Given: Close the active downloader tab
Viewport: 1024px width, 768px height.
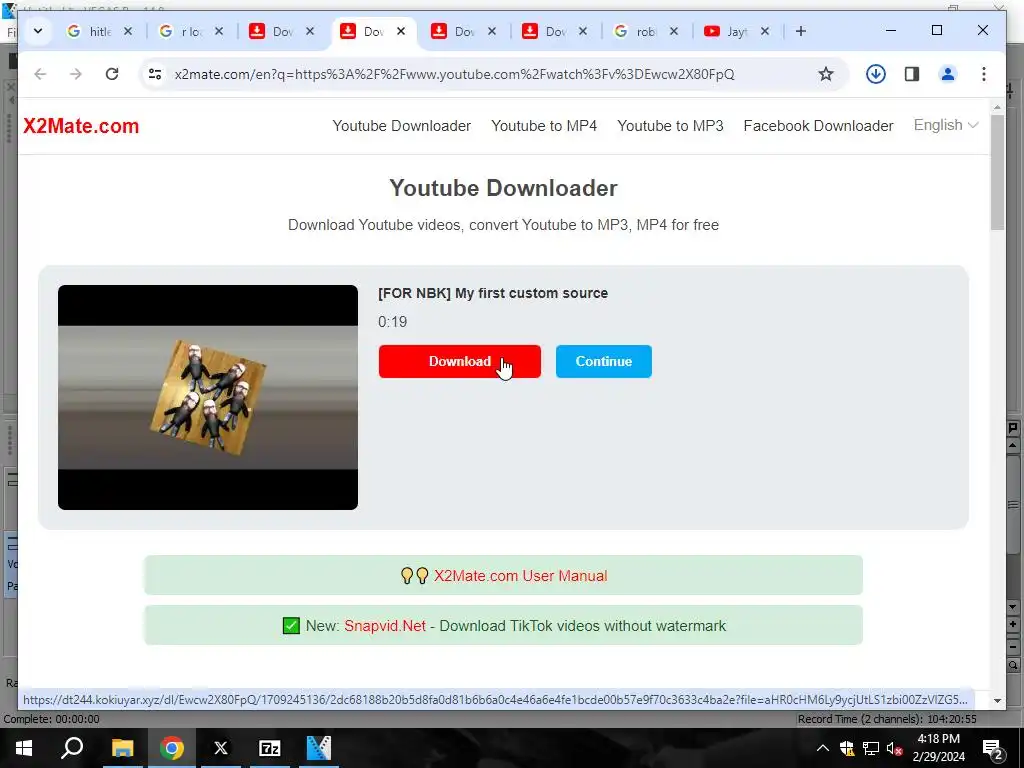Looking at the screenshot, I should (401, 31).
